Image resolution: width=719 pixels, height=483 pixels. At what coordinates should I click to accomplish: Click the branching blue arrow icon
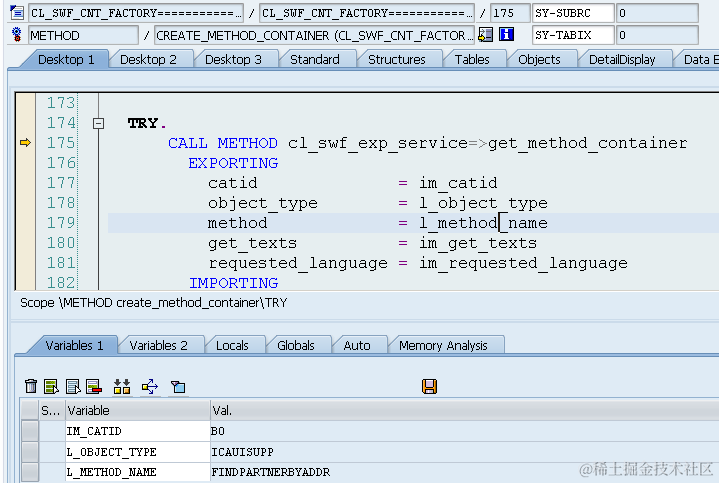(150, 386)
